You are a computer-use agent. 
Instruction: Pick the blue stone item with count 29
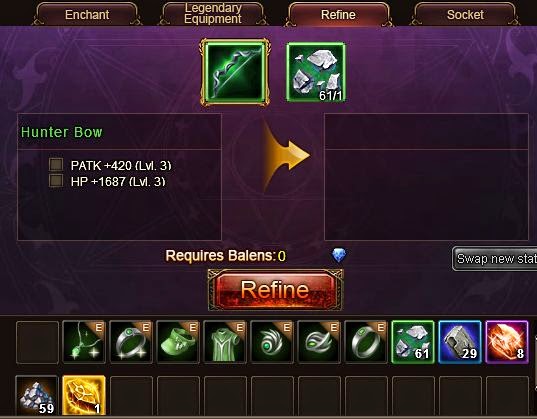[x=460, y=342]
